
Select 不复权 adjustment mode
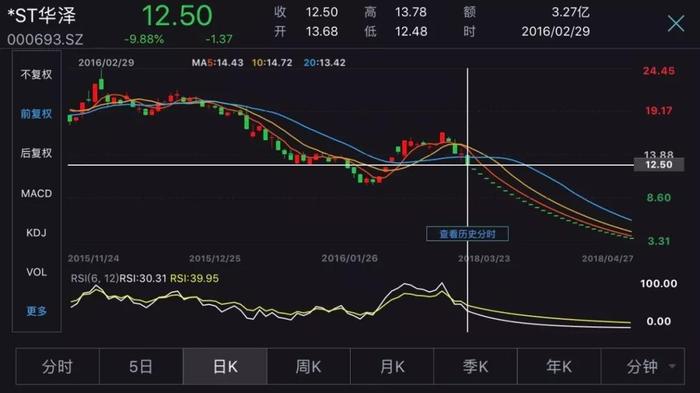(36, 75)
